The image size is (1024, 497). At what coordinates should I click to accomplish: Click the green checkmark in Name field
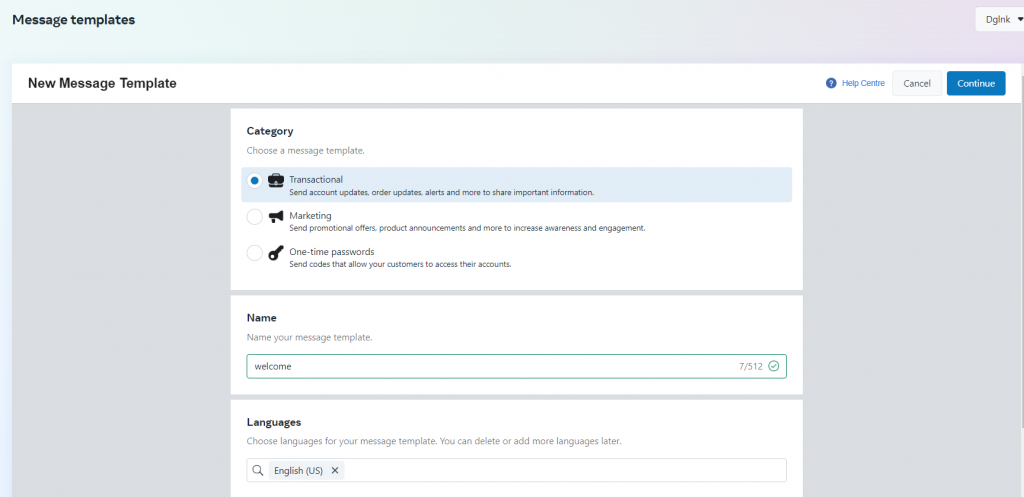tap(774, 366)
